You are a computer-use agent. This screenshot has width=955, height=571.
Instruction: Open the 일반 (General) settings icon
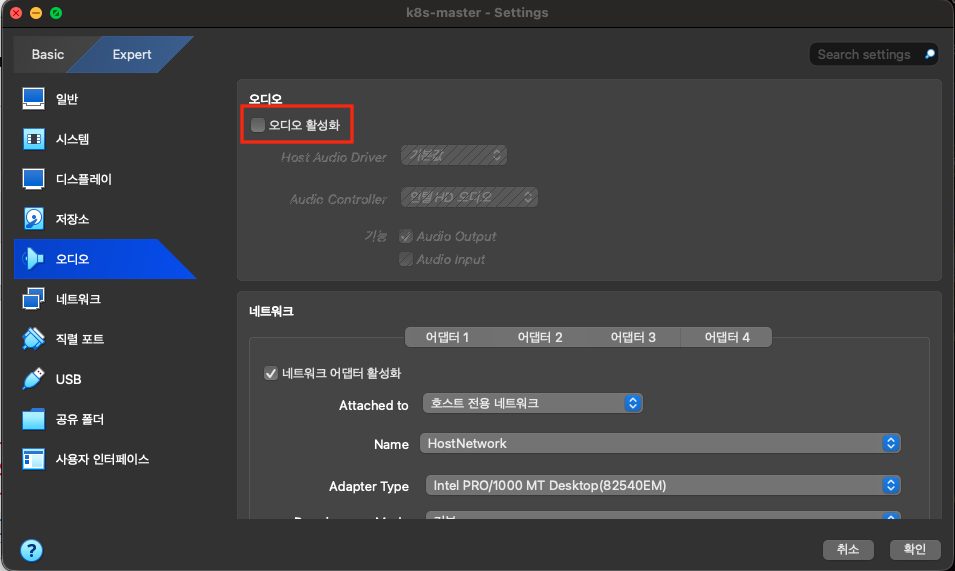tap(33, 99)
